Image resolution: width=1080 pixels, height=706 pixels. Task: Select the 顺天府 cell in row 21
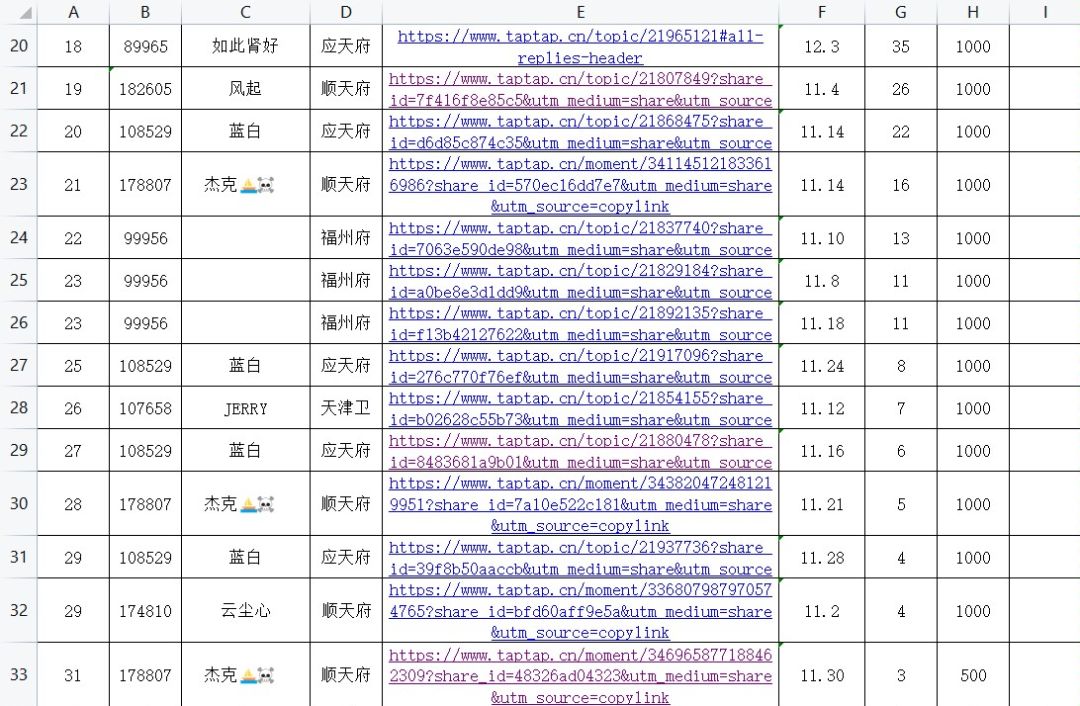tap(346, 89)
